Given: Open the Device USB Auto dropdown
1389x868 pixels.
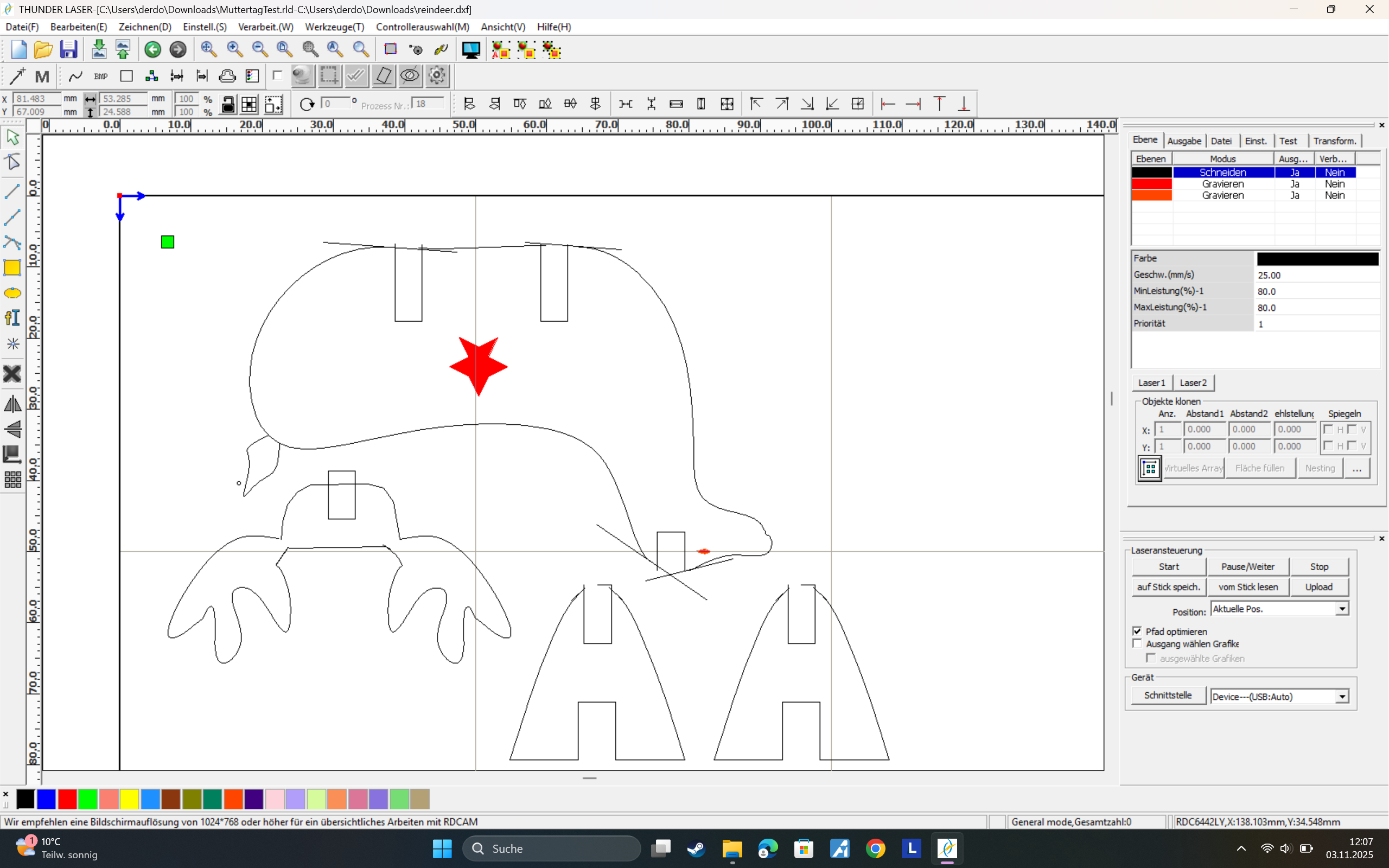Looking at the screenshot, I should coord(1341,696).
